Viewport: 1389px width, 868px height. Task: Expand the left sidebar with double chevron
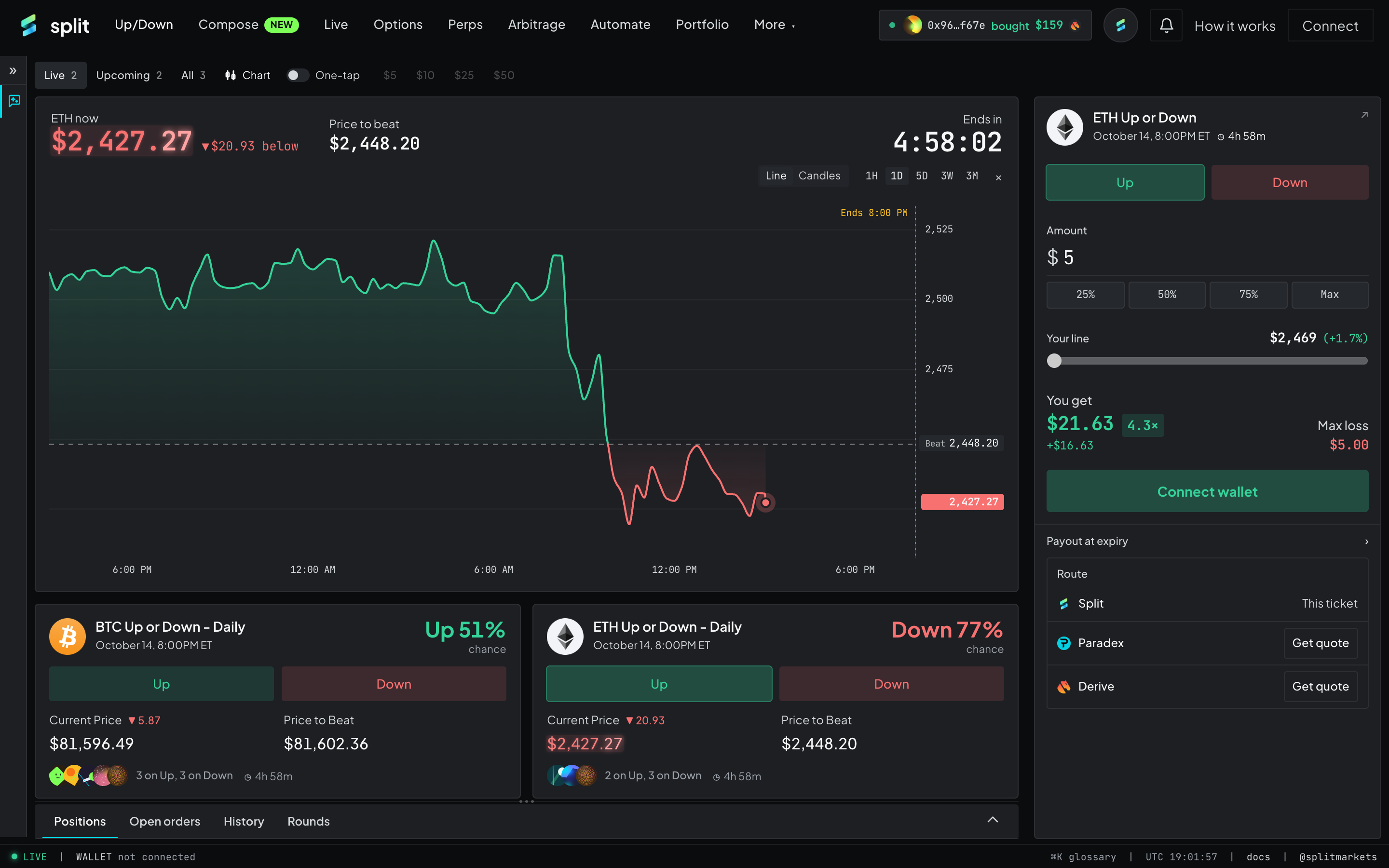(13, 70)
